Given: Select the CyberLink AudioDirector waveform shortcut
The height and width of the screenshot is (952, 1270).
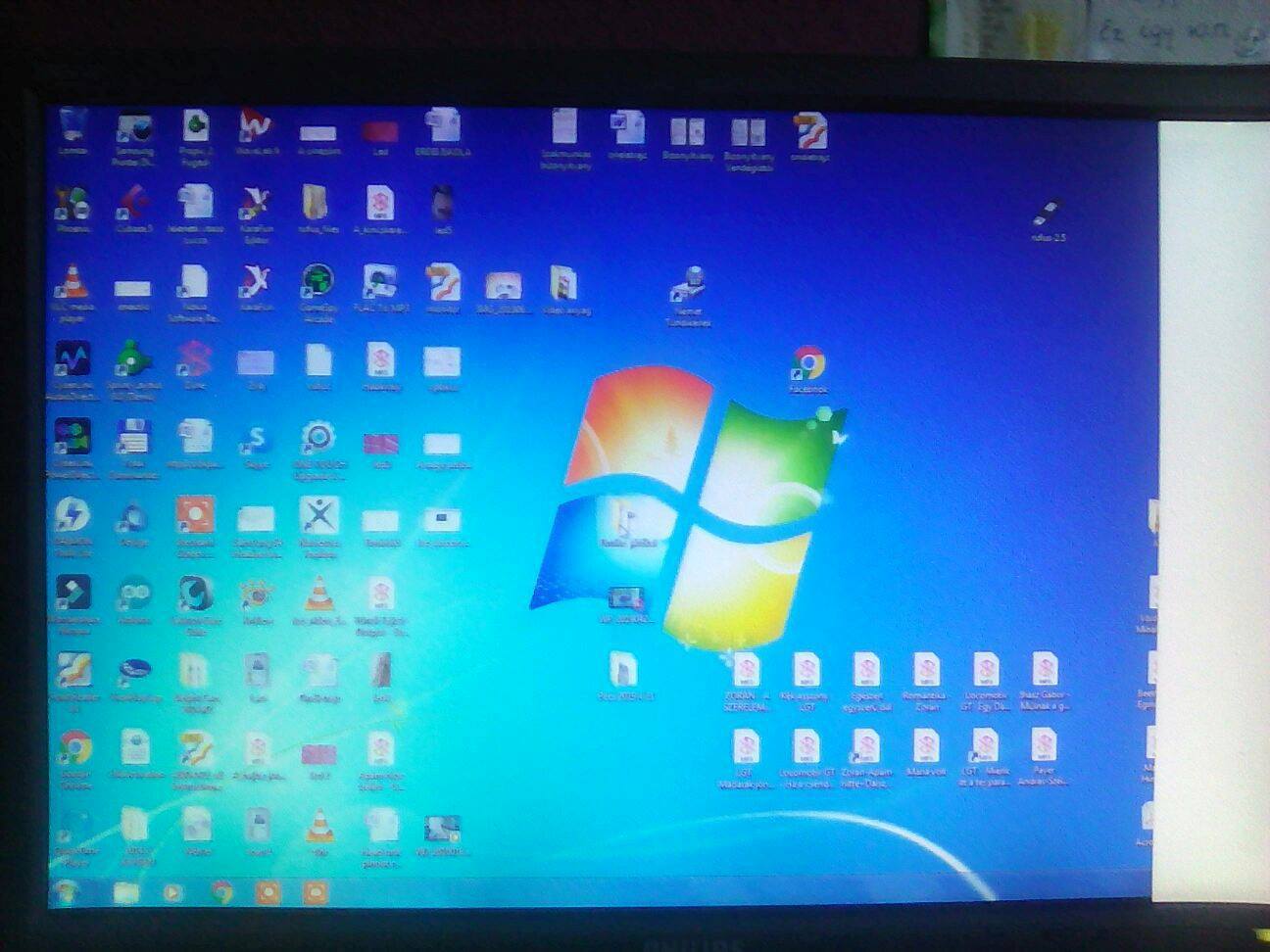Looking at the screenshot, I should [72, 370].
